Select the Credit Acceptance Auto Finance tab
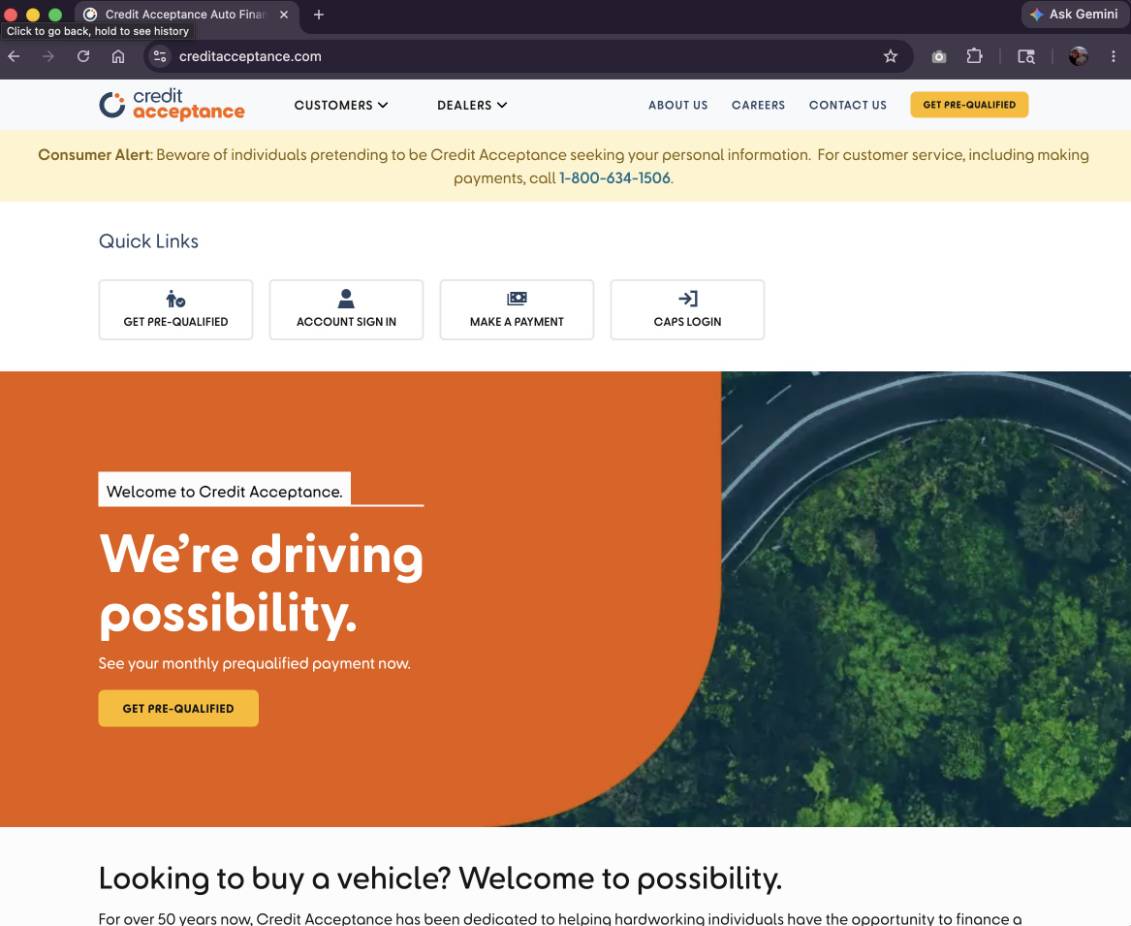Image resolution: width=1131 pixels, height=926 pixels. [186, 14]
